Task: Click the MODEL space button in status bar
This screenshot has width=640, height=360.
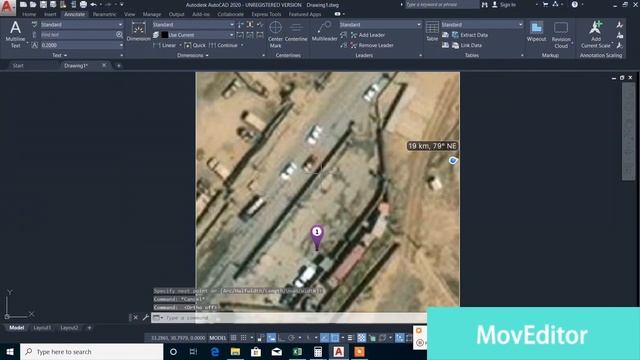Action: [218, 338]
